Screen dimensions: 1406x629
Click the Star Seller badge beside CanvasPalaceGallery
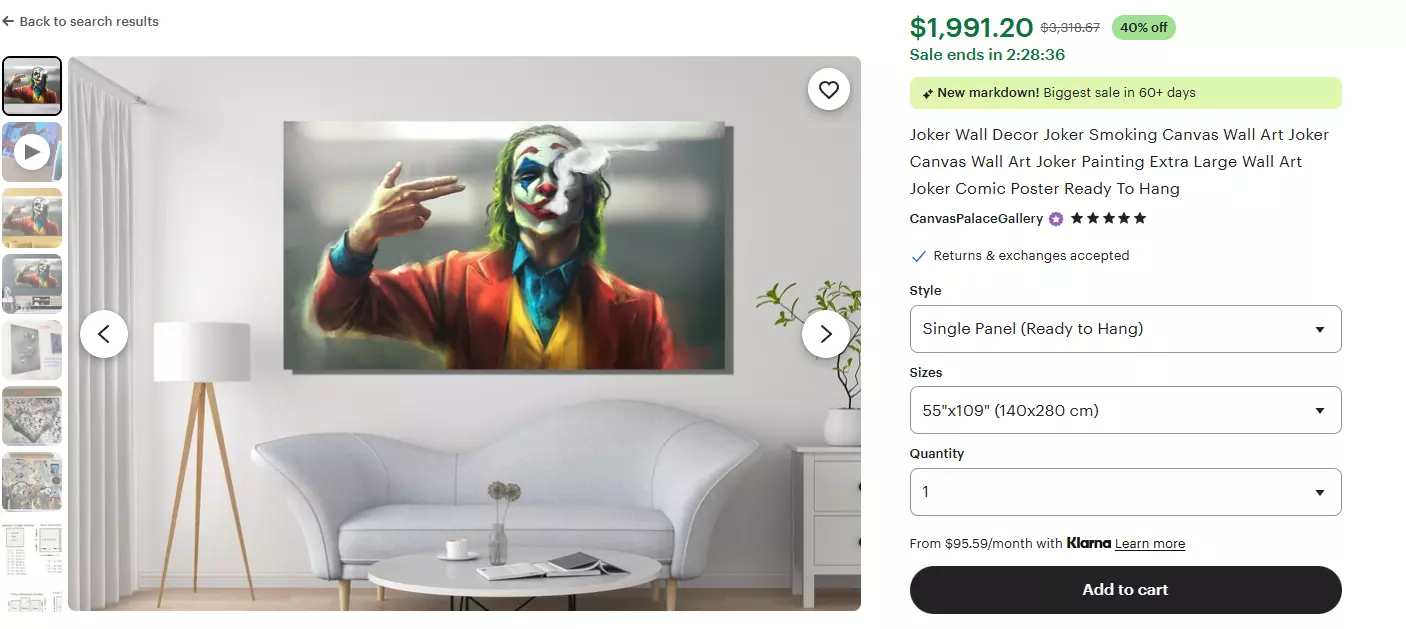pos(1056,219)
